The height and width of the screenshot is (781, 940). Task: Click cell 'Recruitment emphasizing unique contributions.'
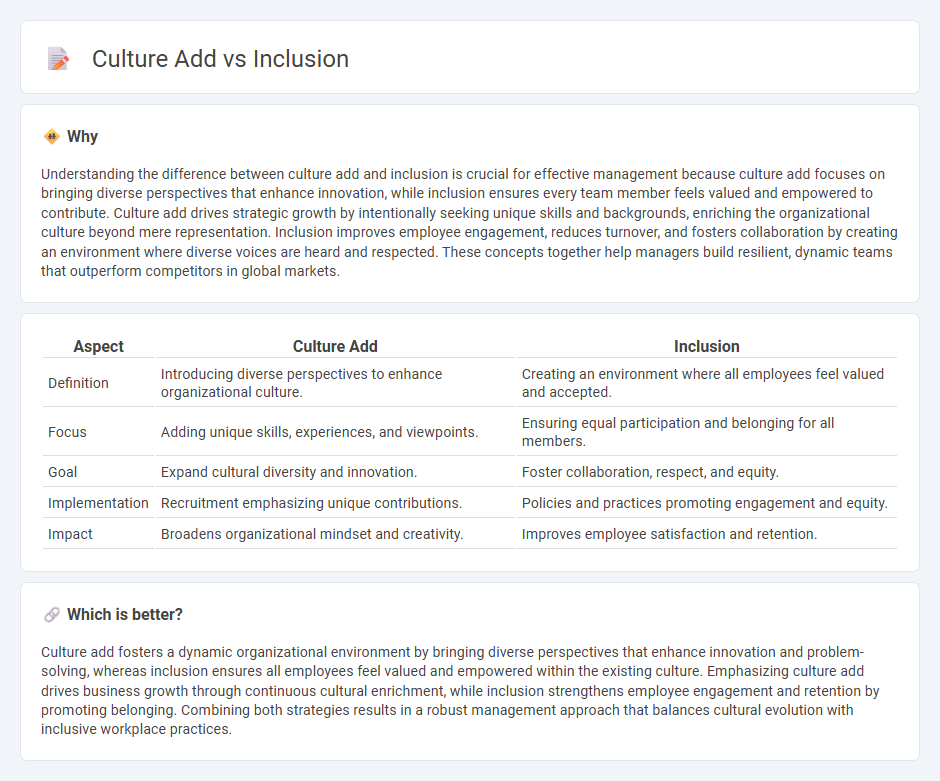point(335,503)
